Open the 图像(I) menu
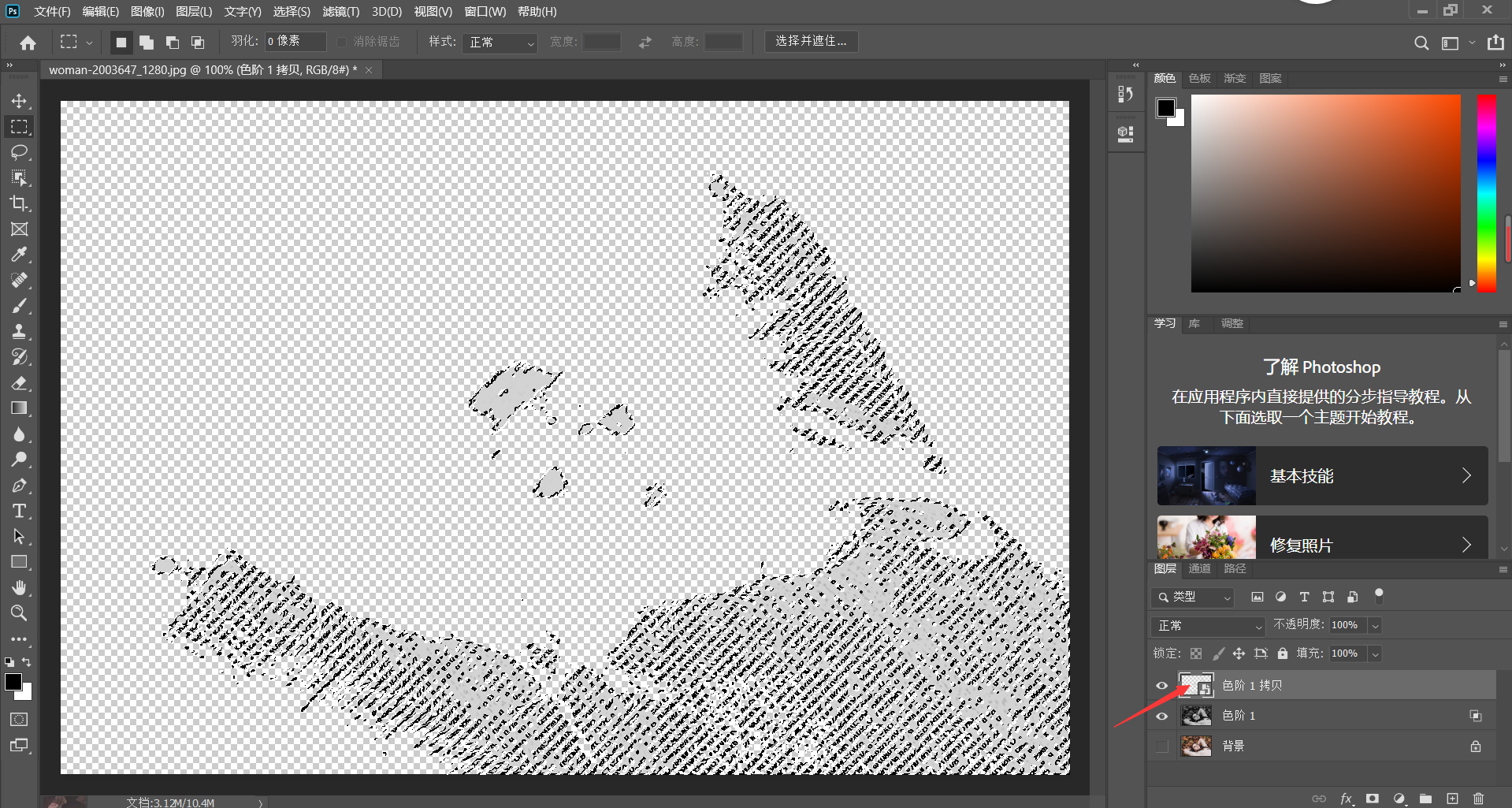 coord(147,12)
